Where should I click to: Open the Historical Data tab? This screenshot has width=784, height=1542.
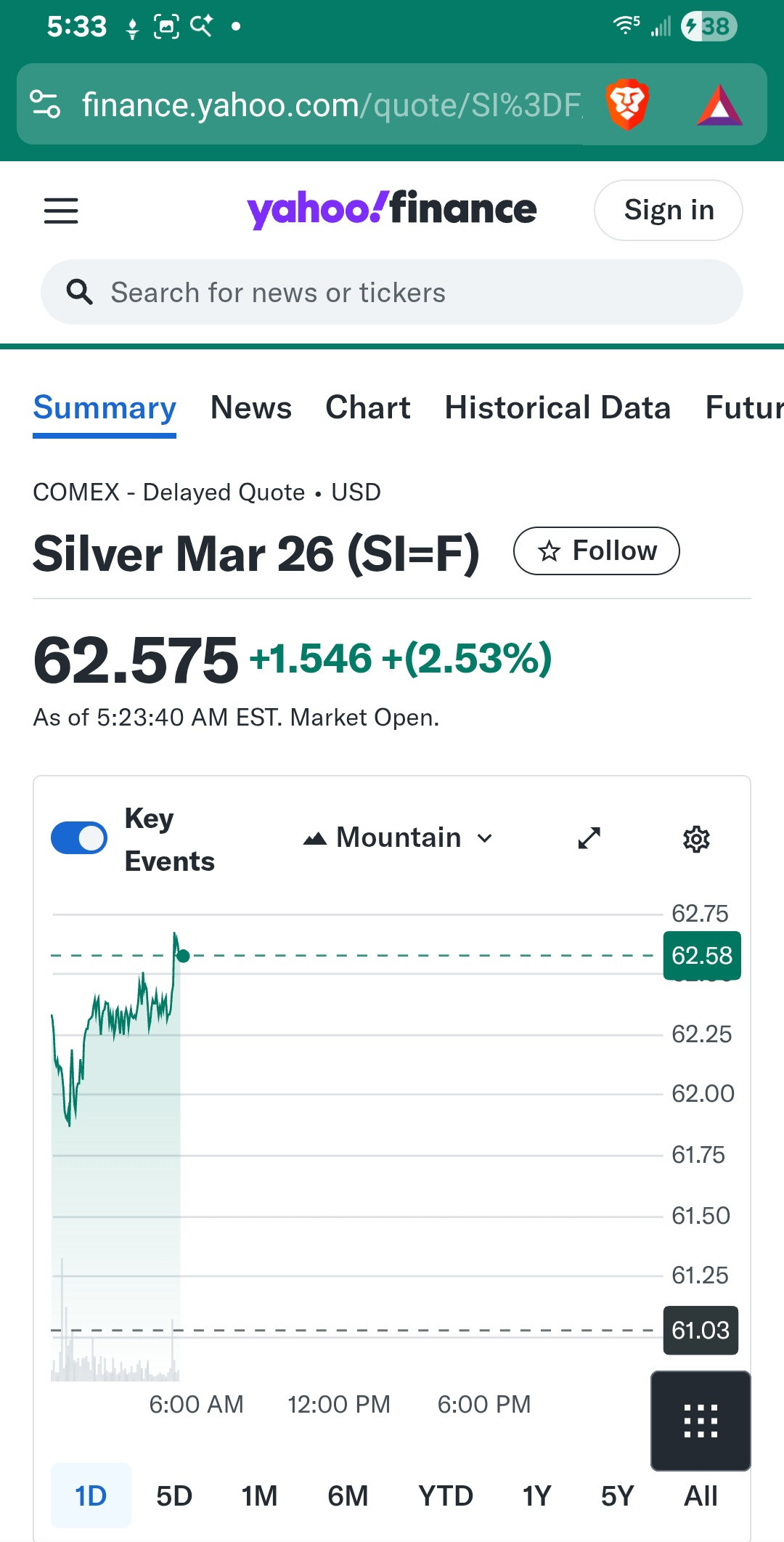click(x=558, y=407)
